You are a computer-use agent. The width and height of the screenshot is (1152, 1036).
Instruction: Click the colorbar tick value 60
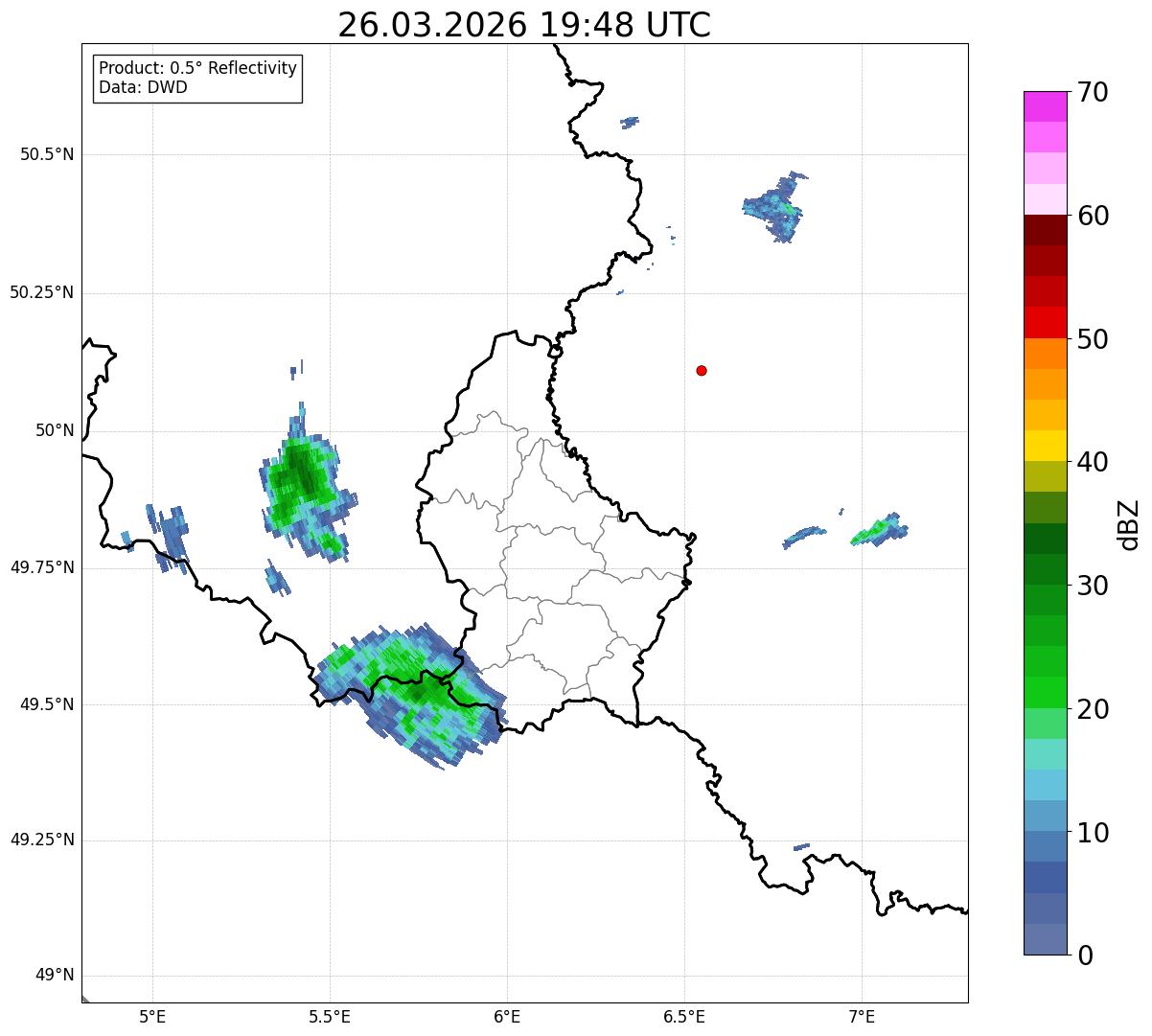1093,216
